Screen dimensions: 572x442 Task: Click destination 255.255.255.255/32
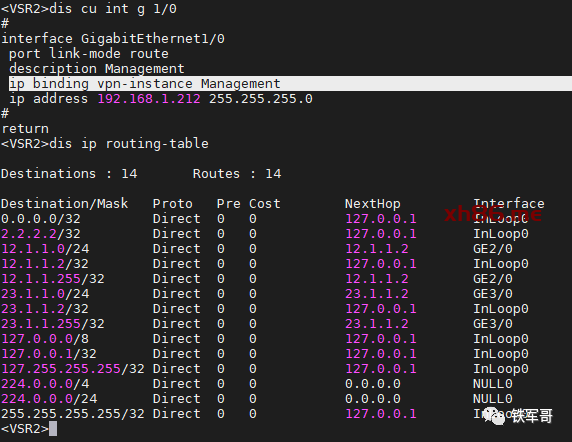[x=73, y=414]
